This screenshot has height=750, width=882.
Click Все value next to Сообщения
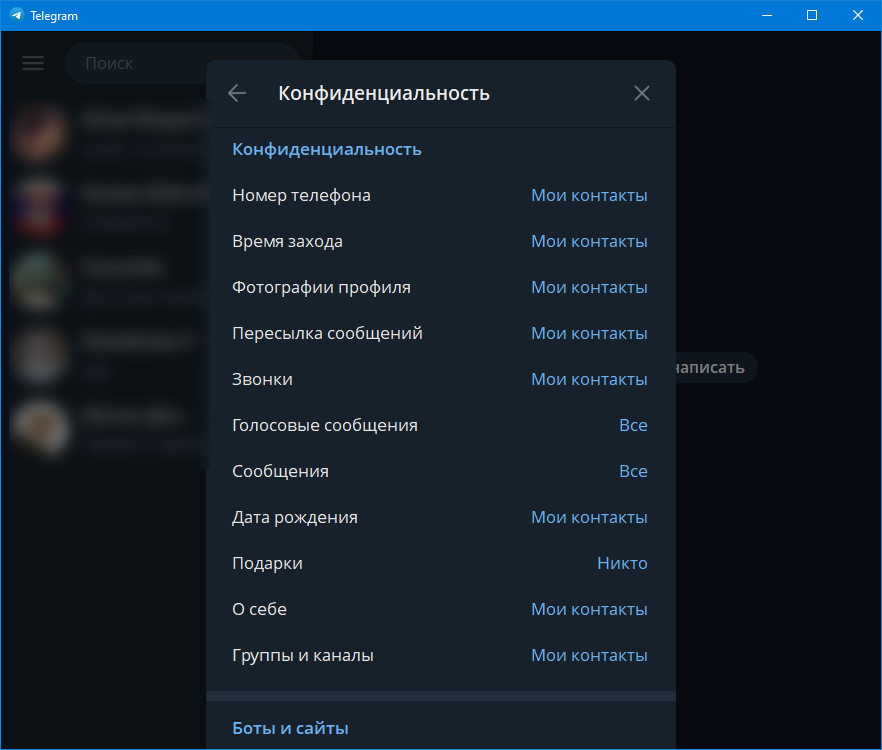coord(633,471)
